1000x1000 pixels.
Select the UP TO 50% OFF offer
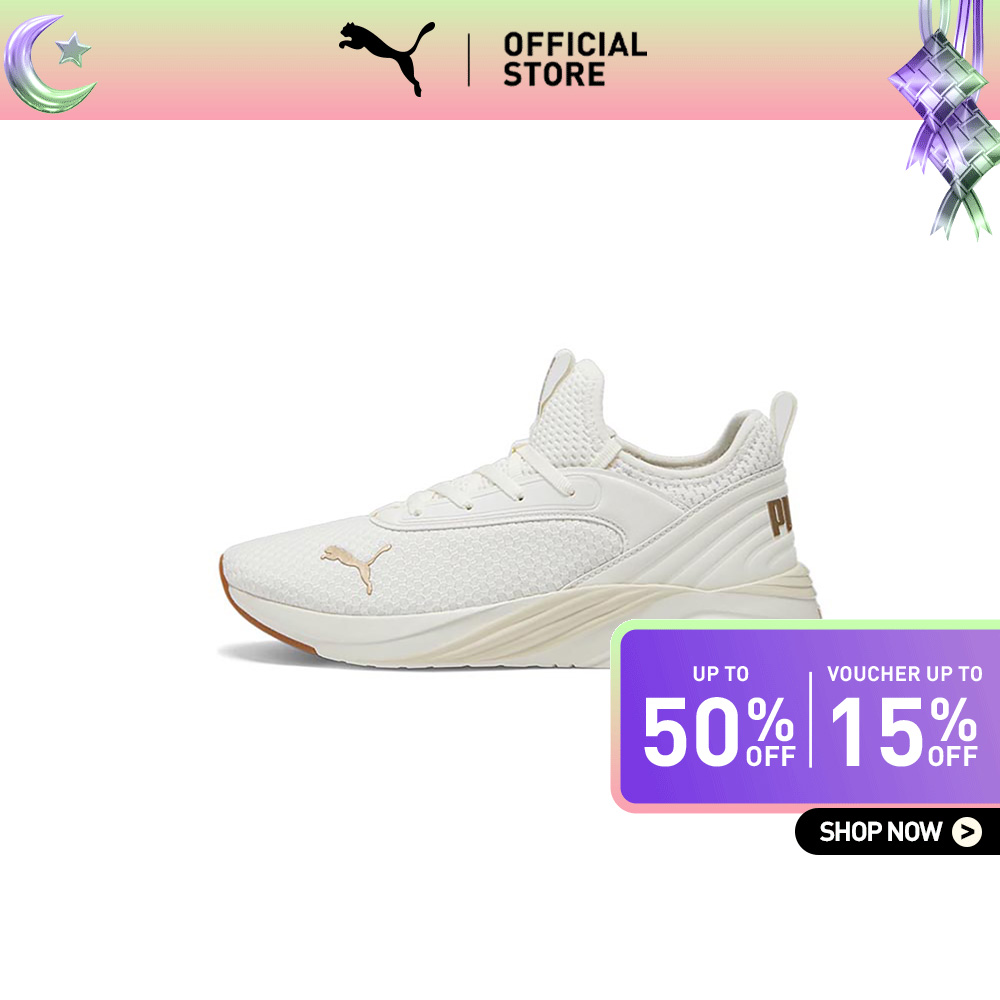tap(719, 717)
